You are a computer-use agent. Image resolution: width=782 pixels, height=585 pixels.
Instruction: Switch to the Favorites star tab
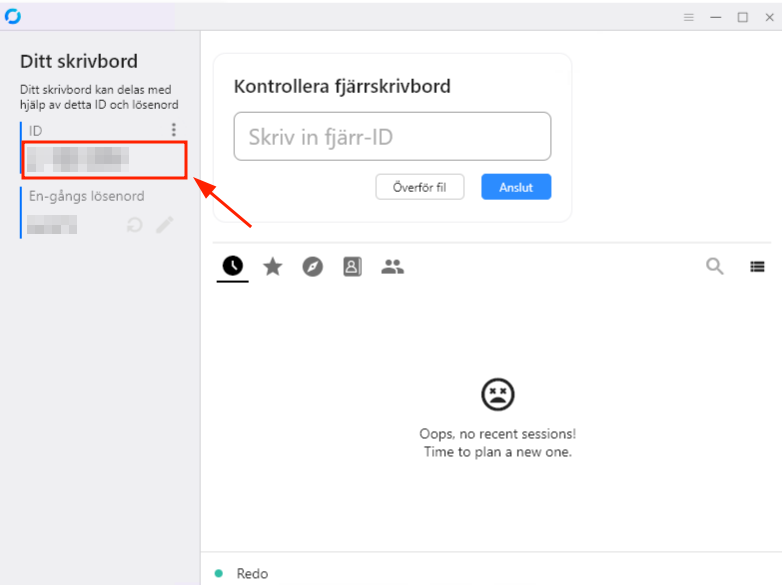272,266
